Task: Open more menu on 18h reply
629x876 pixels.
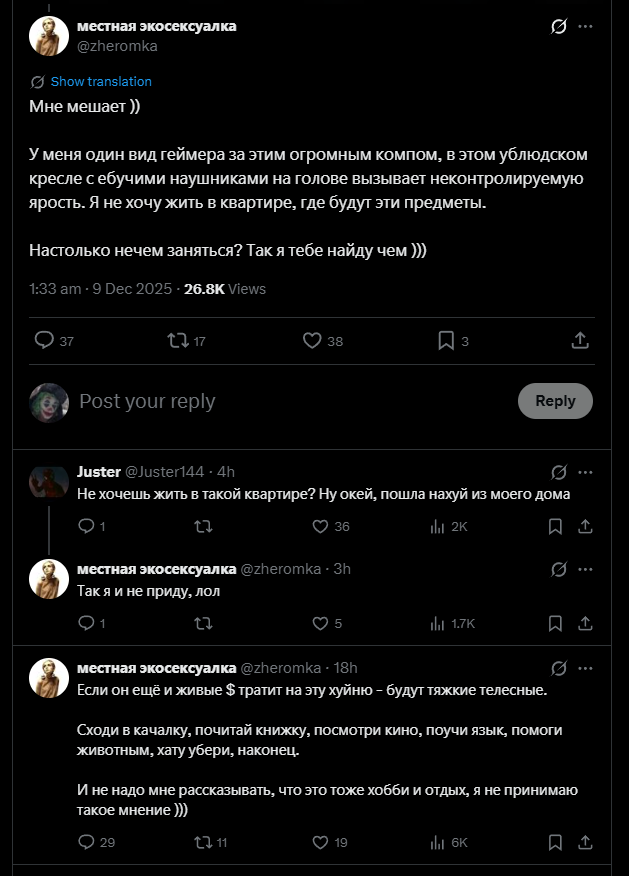Action: [586, 668]
